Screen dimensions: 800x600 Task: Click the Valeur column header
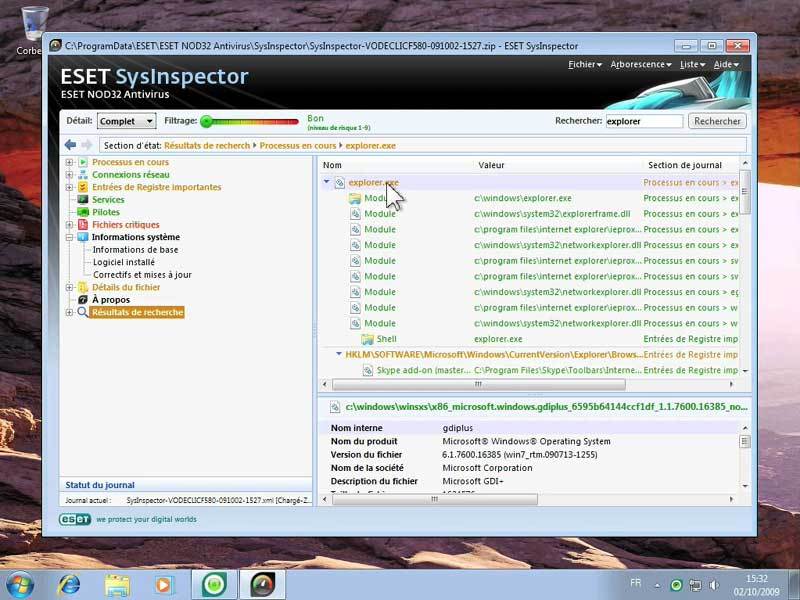point(491,165)
